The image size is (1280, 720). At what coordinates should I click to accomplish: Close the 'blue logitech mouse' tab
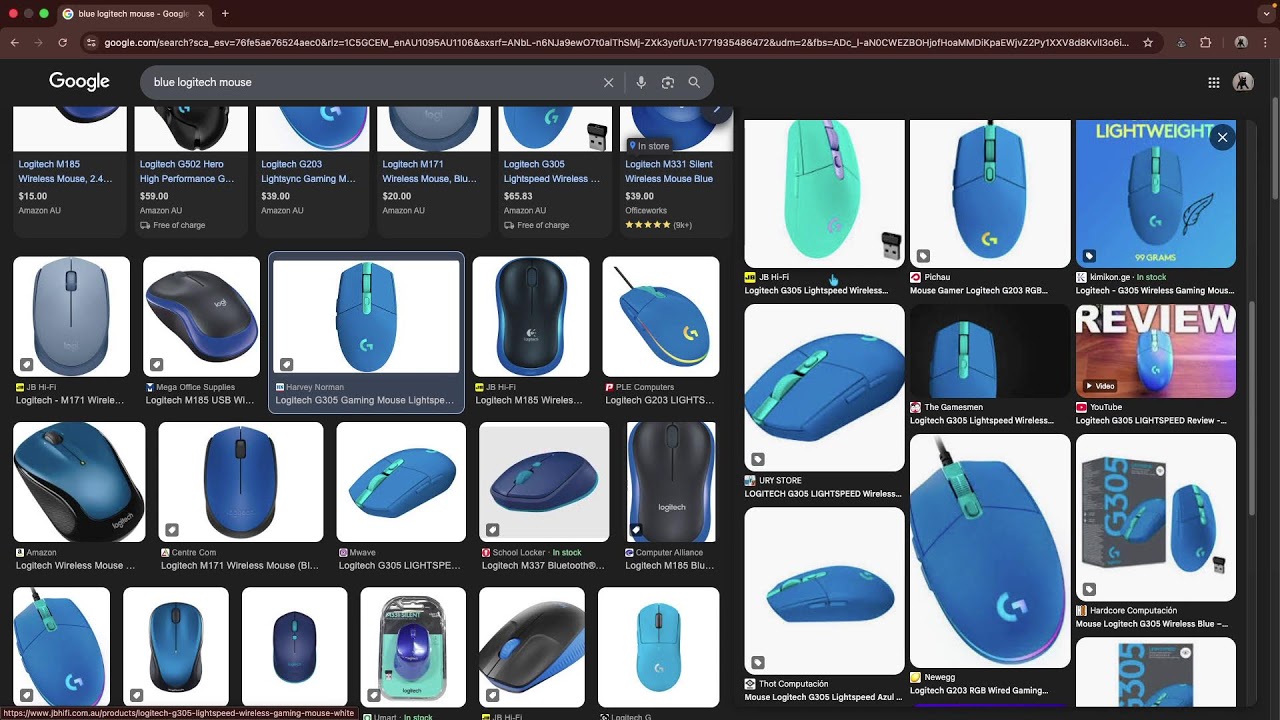click(201, 14)
